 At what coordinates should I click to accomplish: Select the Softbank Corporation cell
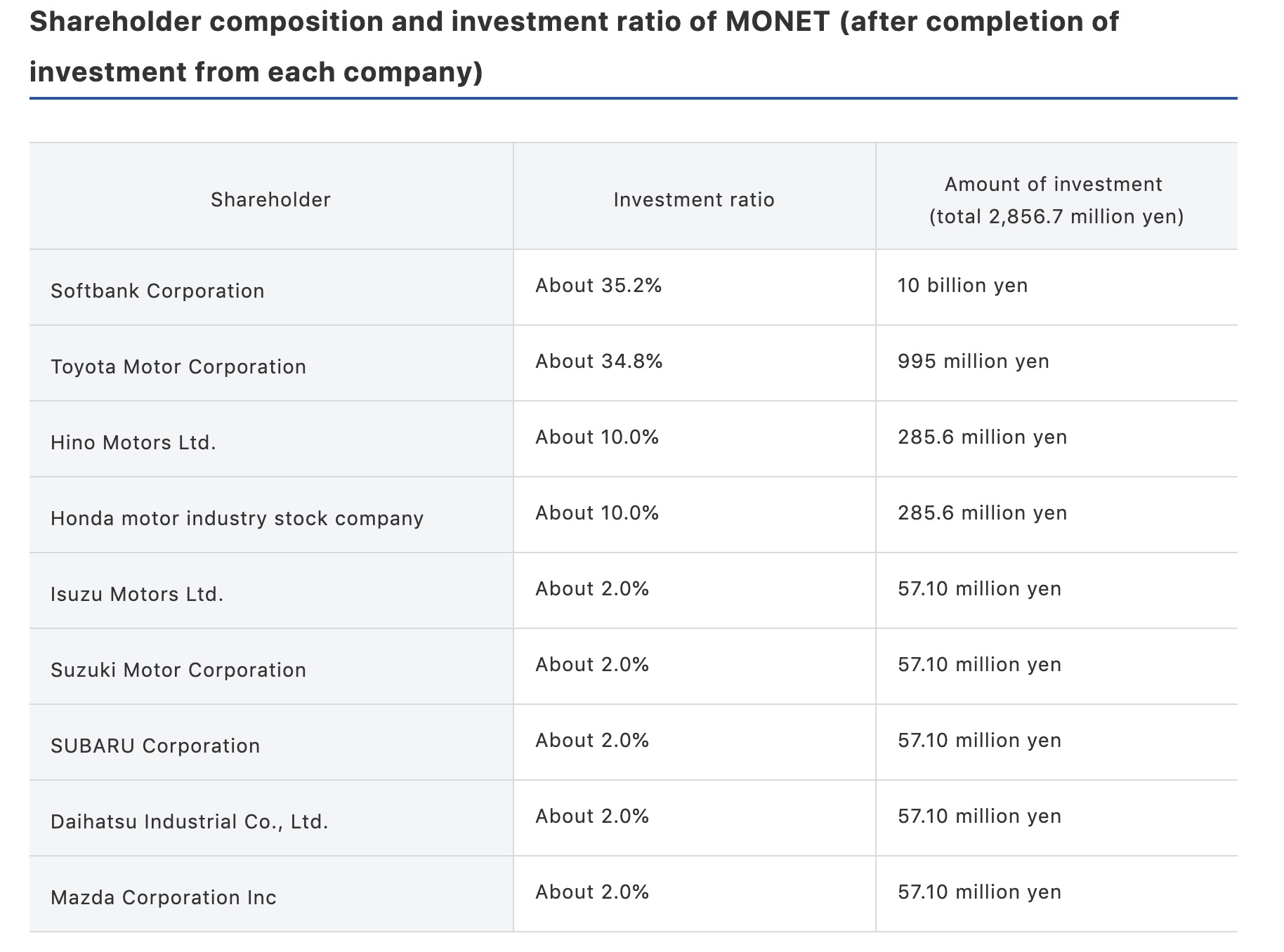click(x=157, y=291)
